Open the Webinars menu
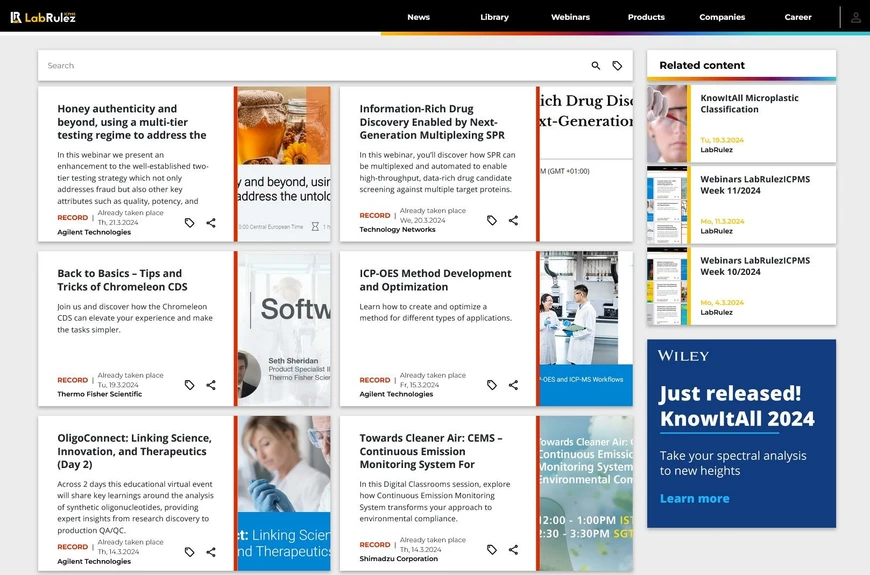 click(x=570, y=17)
